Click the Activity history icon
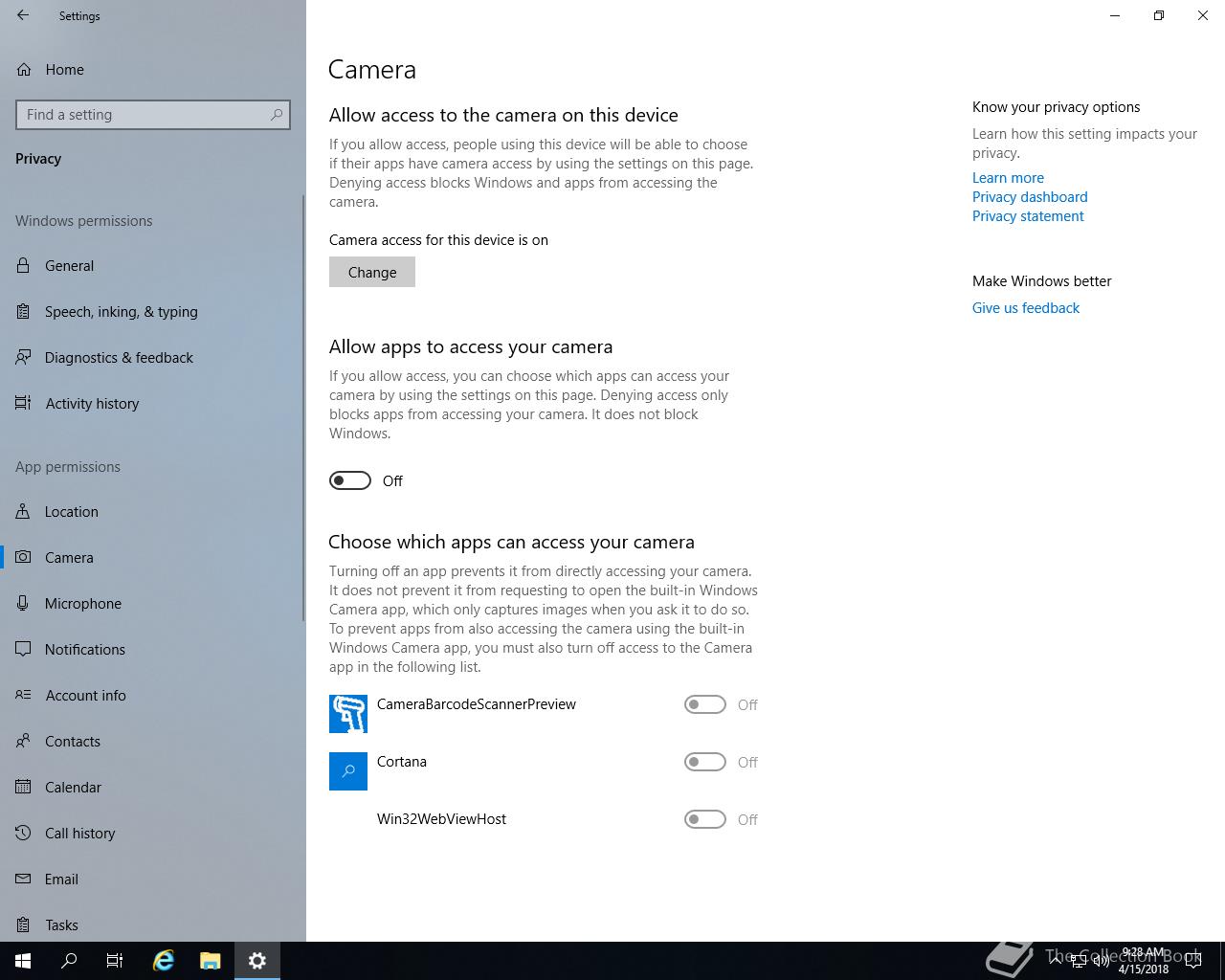Image resolution: width=1225 pixels, height=980 pixels. click(24, 403)
